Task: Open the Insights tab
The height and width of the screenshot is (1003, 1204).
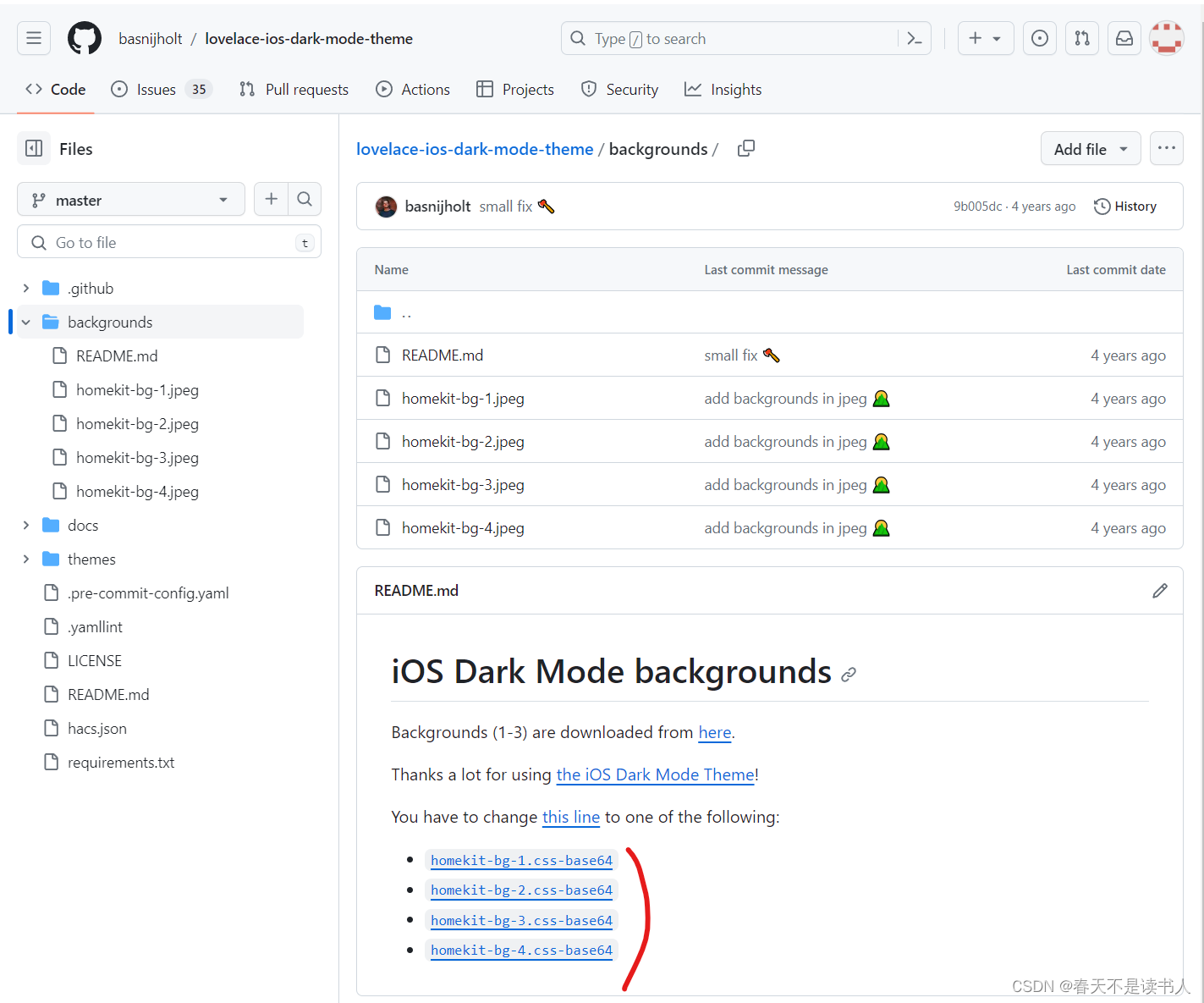Action: coord(723,90)
